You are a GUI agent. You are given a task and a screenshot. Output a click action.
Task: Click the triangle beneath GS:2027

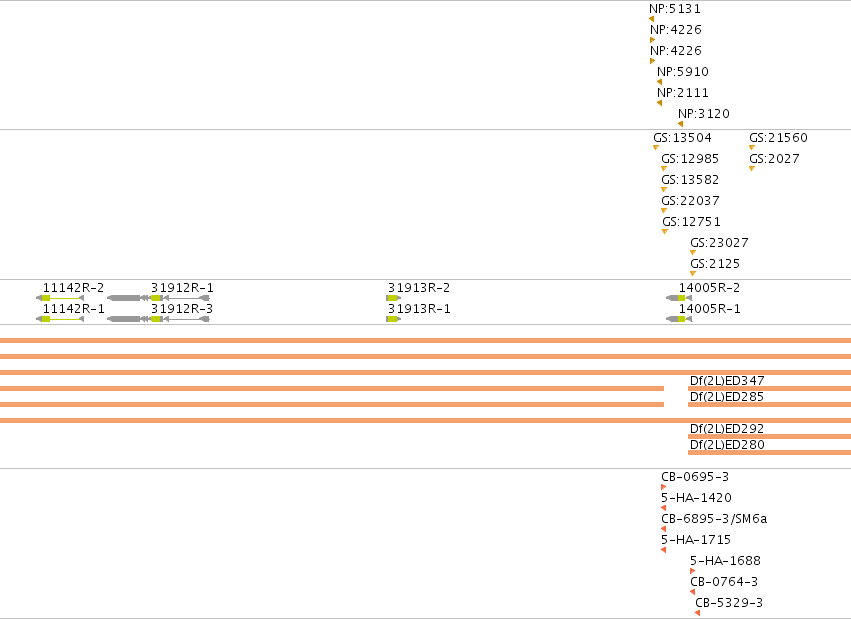coord(752,169)
